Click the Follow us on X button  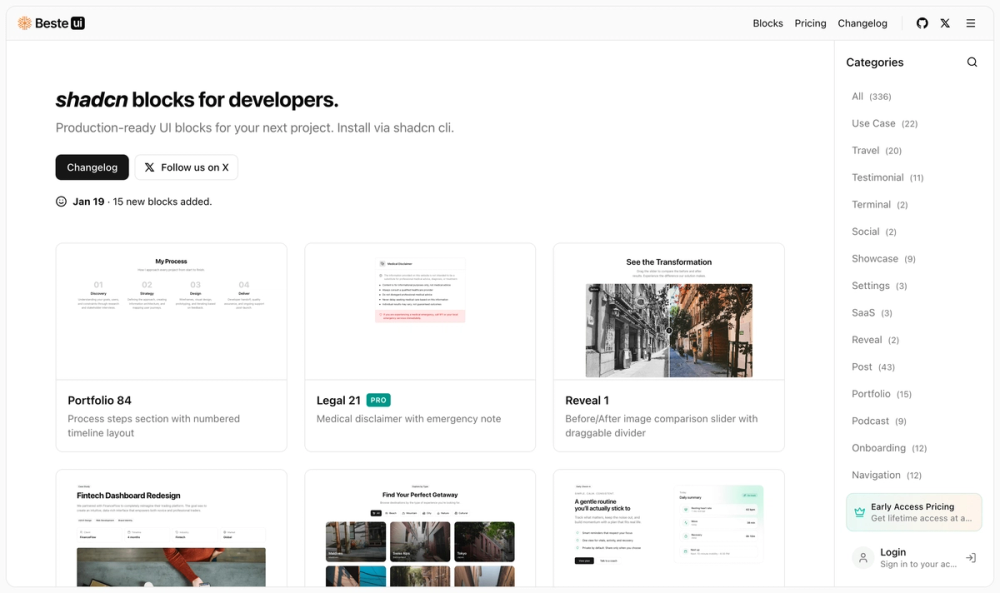(x=187, y=167)
